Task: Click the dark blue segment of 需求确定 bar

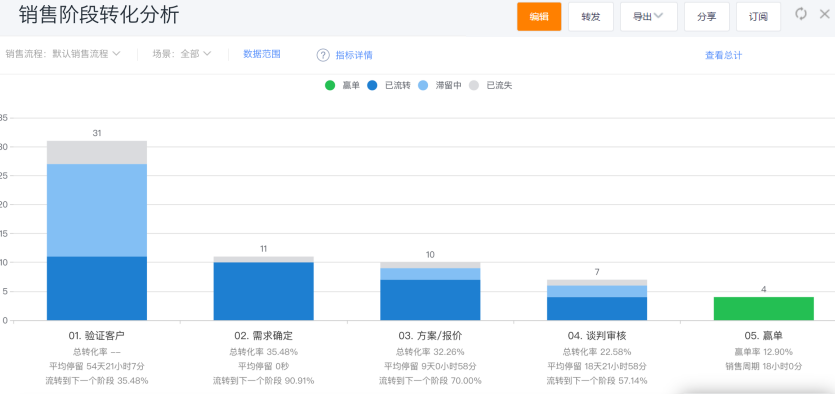Action: [x=264, y=291]
